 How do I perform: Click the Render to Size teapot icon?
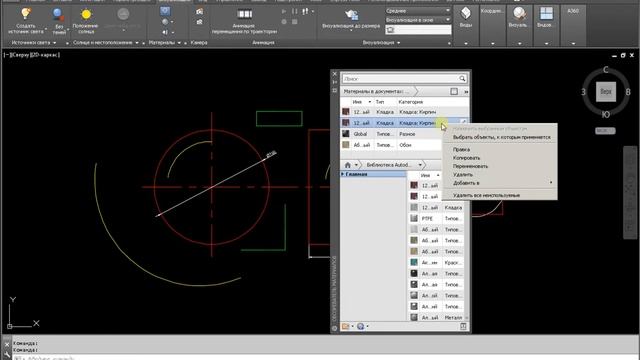(351, 15)
